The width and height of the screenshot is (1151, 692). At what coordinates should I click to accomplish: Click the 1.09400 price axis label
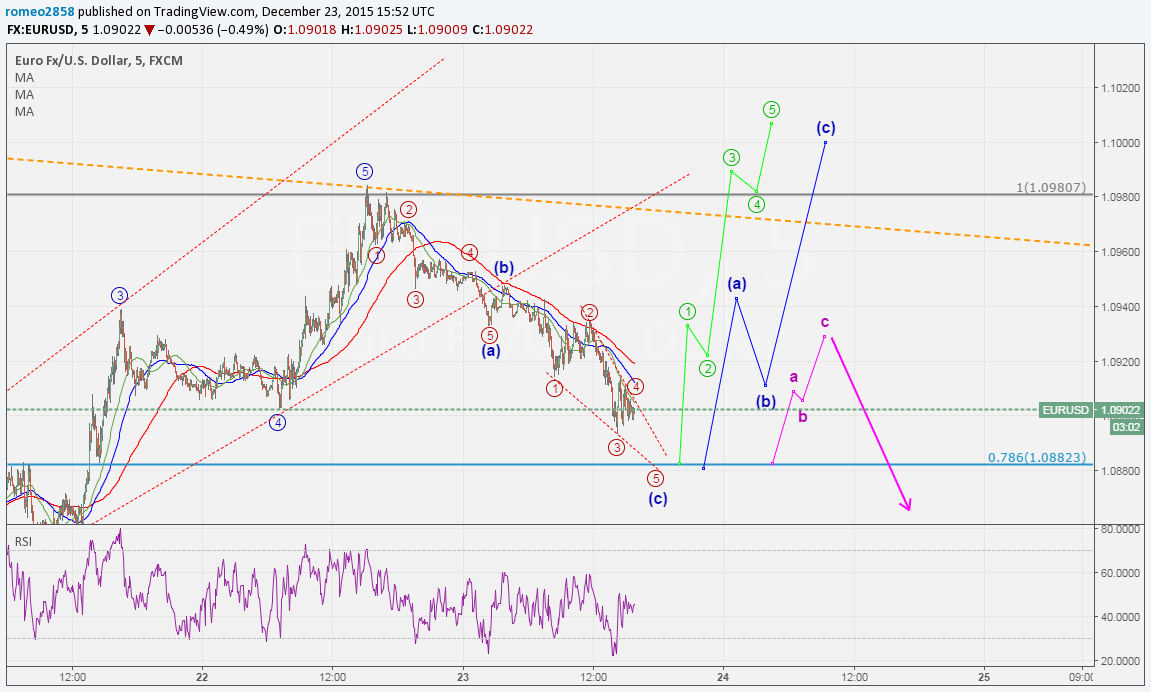(x=1120, y=307)
